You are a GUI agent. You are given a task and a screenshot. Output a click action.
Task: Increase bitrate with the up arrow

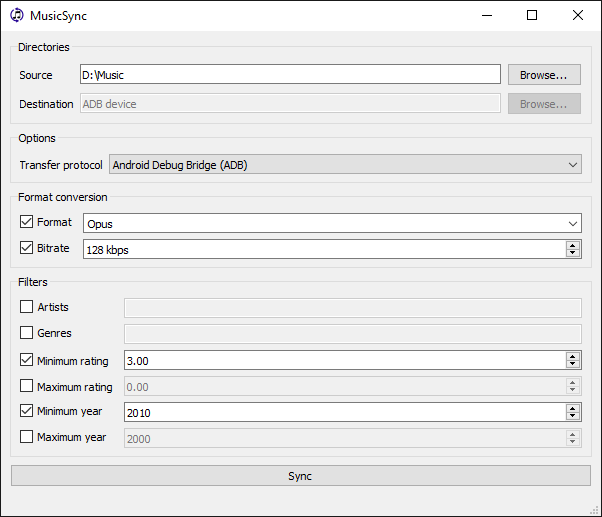click(x=572, y=245)
